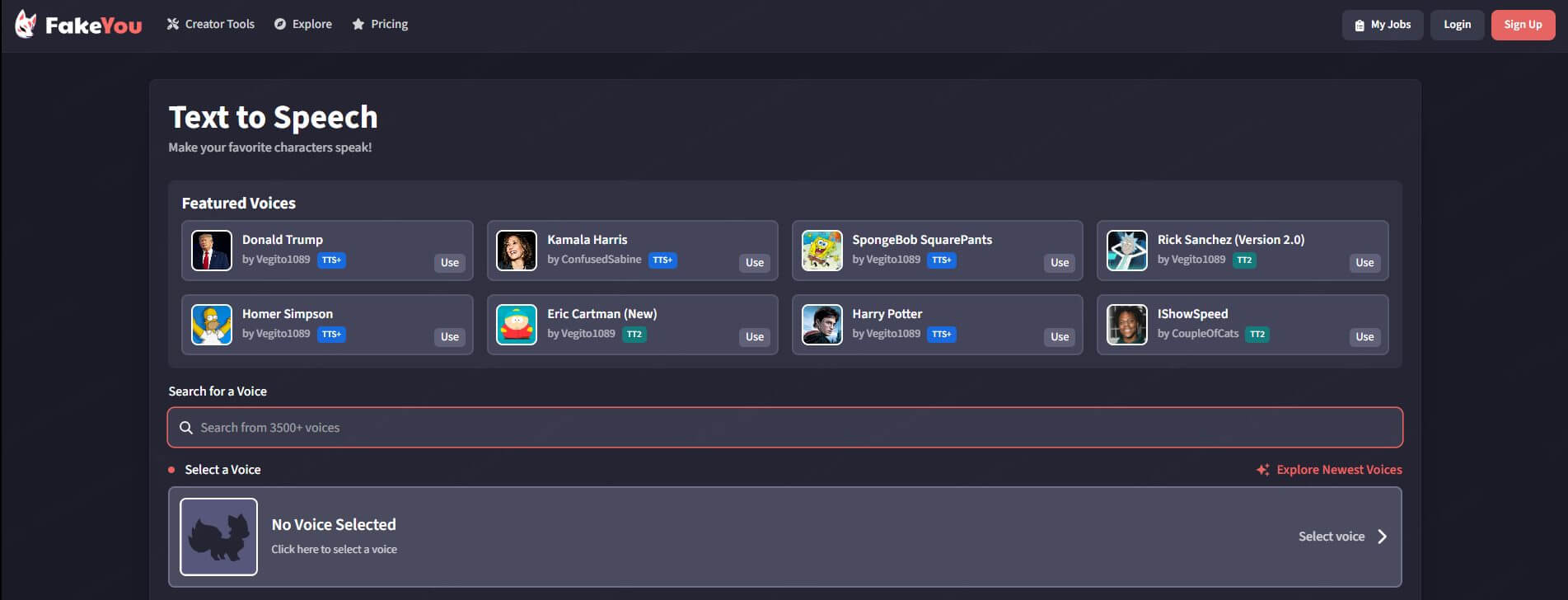Open the My Jobs panel

(1383, 25)
